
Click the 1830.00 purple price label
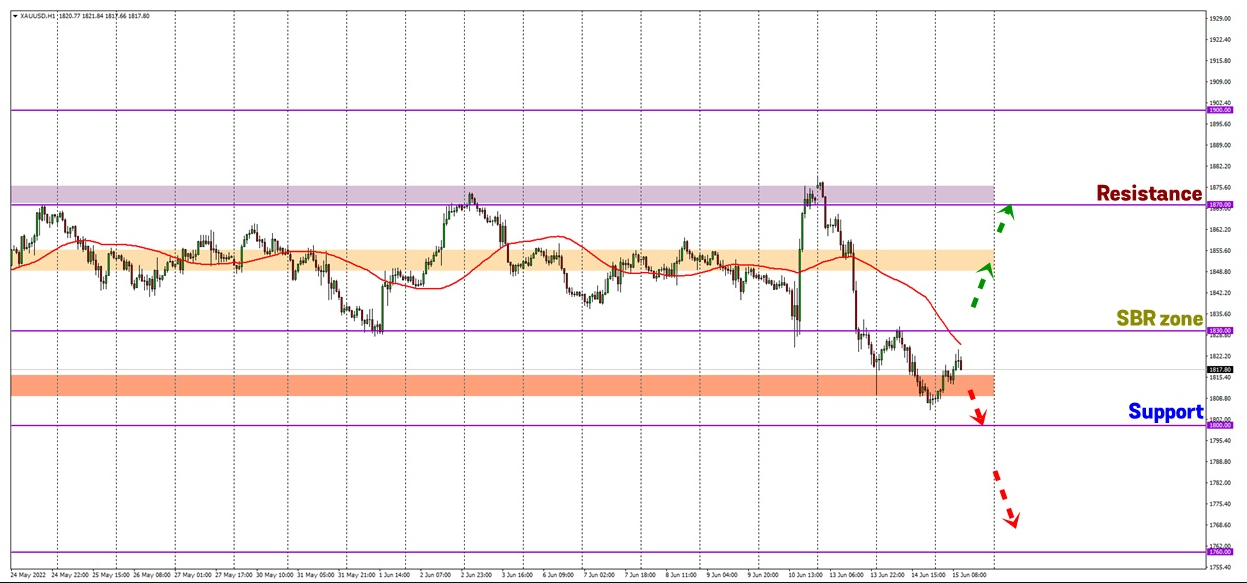(1218, 331)
